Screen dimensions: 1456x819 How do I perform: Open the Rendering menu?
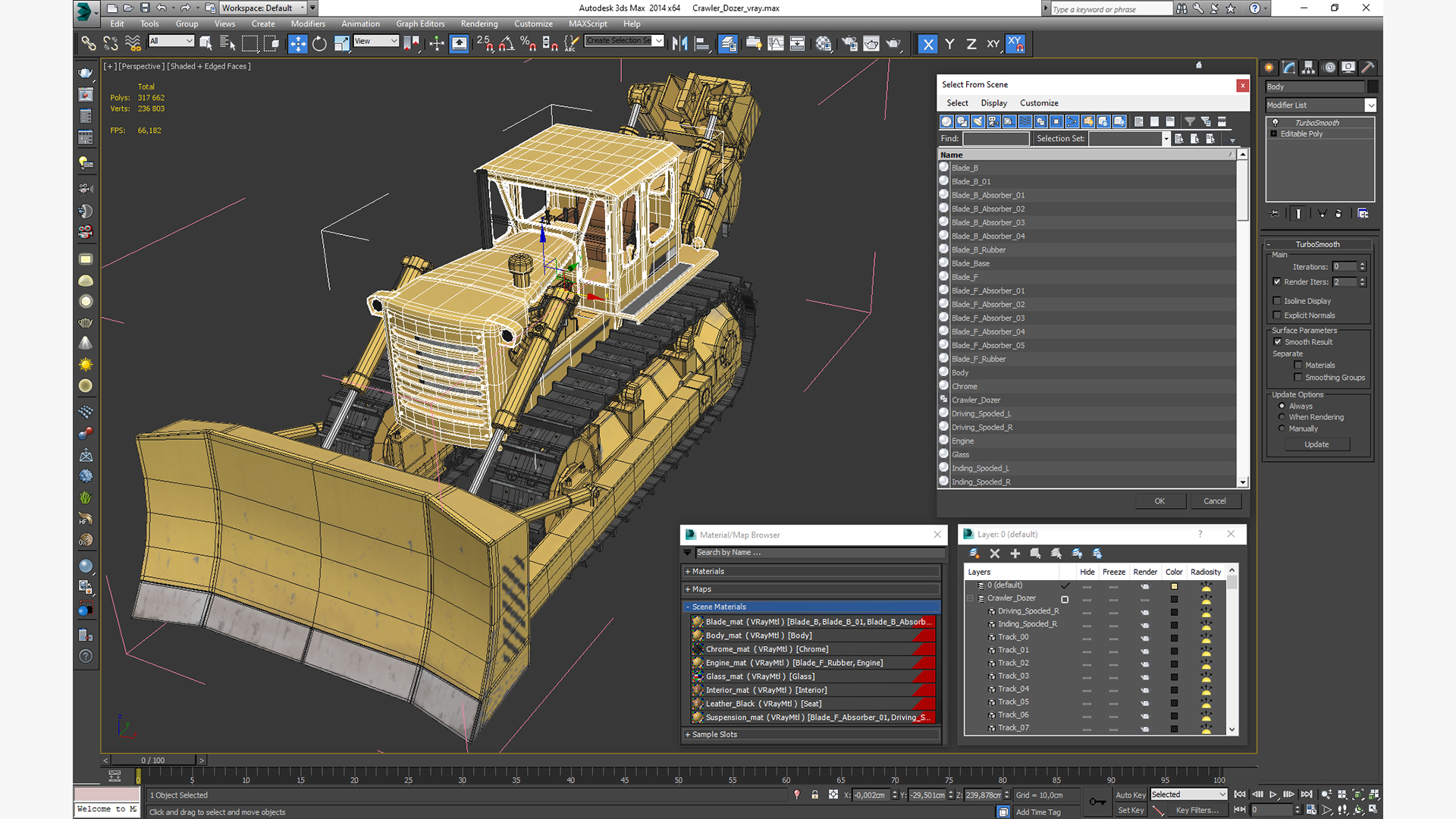(x=479, y=24)
